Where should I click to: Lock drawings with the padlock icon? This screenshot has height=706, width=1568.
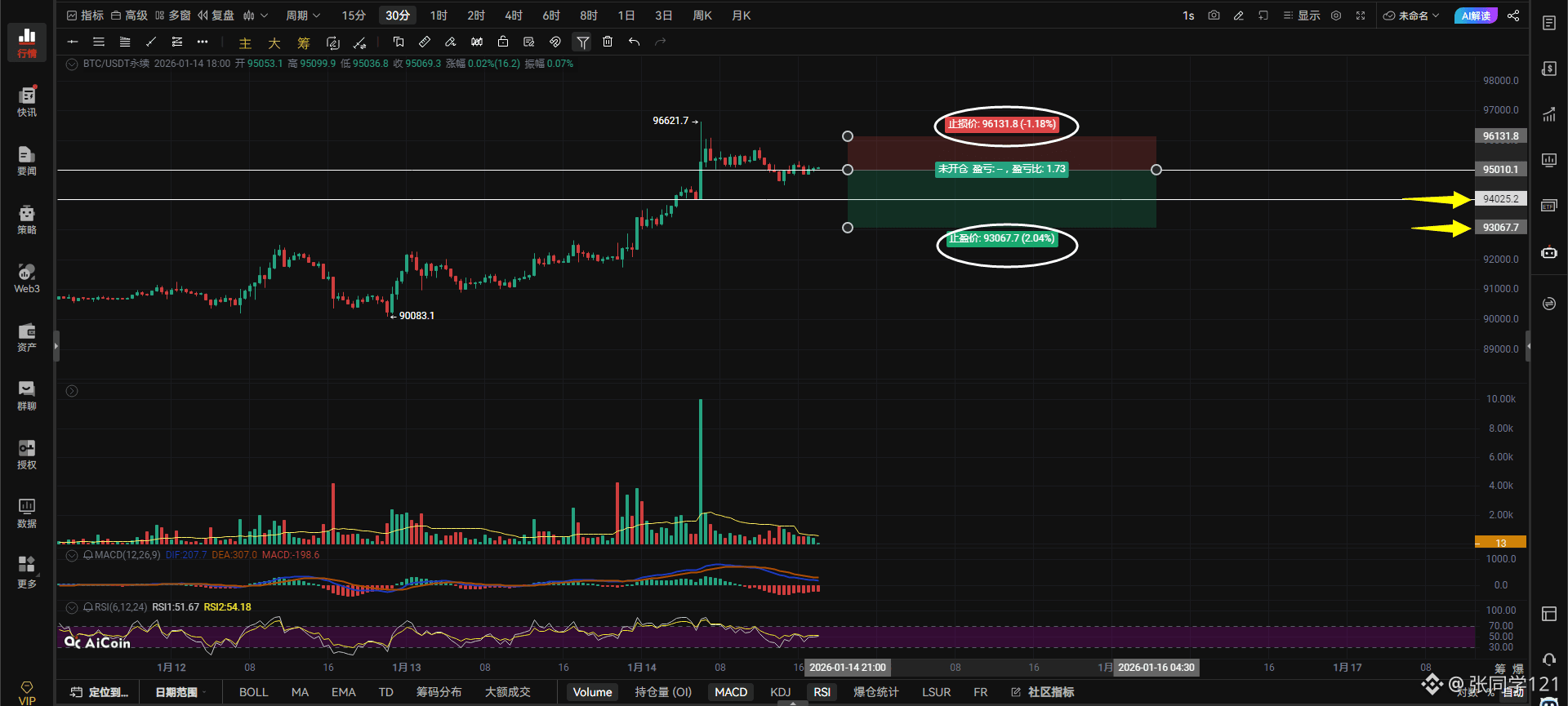click(503, 42)
